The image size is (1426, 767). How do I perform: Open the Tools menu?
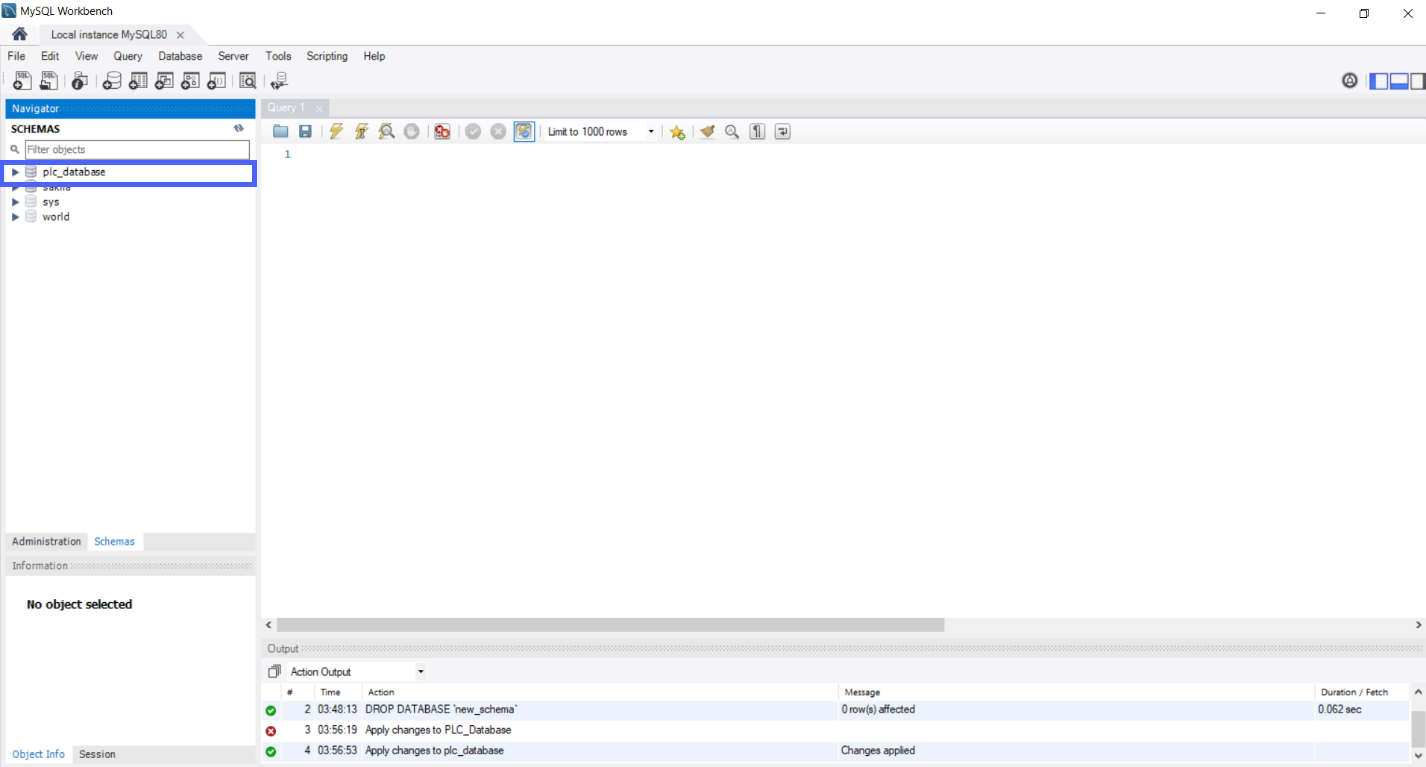278,56
